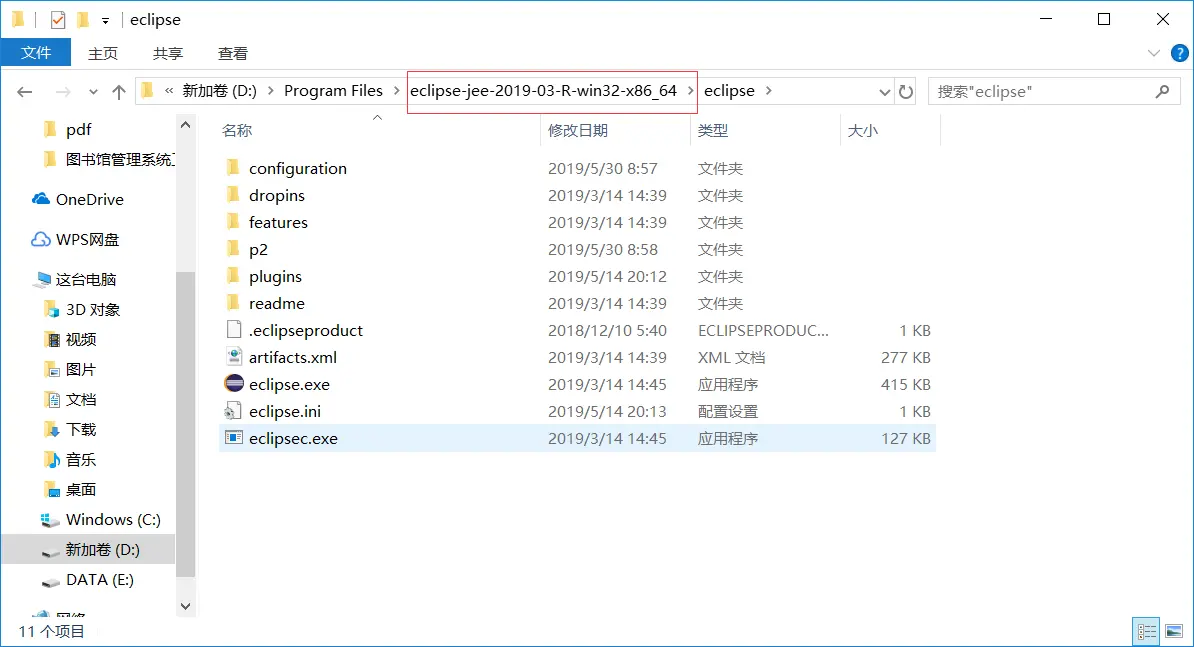This screenshot has width=1194, height=647.
Task: Click the Windows (C:) drive icon
Action: [x=50, y=520]
